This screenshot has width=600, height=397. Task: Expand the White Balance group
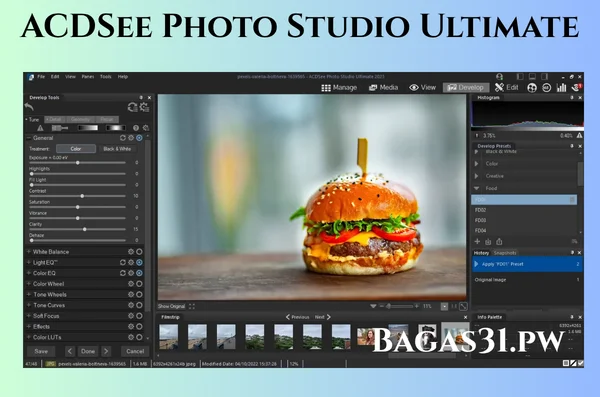[x=29, y=252]
